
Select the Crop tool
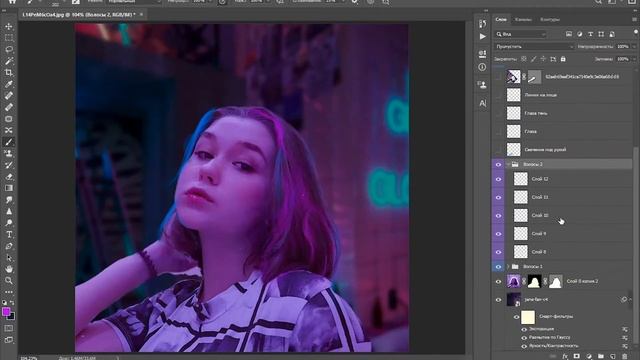[9, 73]
